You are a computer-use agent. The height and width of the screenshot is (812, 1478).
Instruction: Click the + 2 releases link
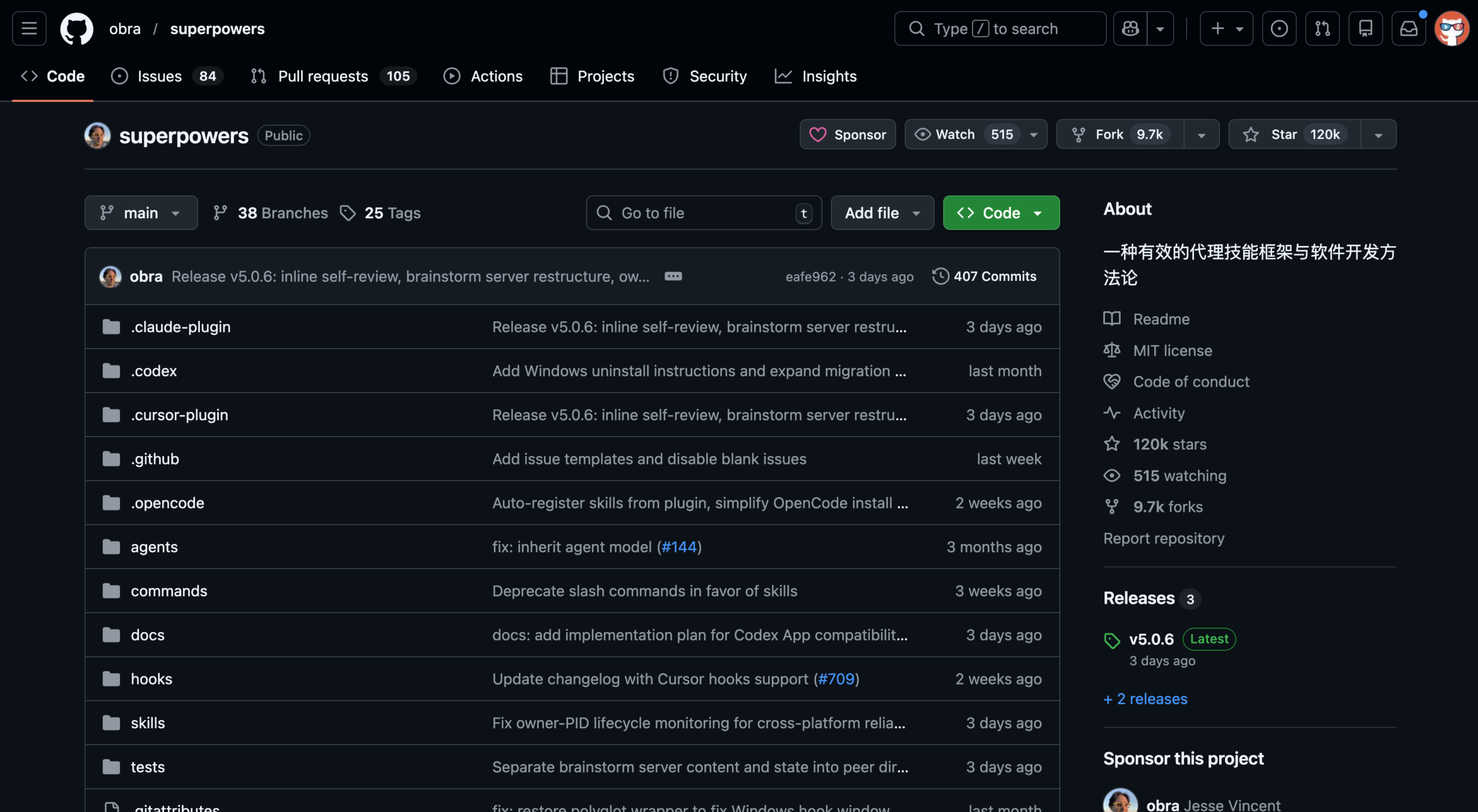pyautogui.click(x=1145, y=698)
